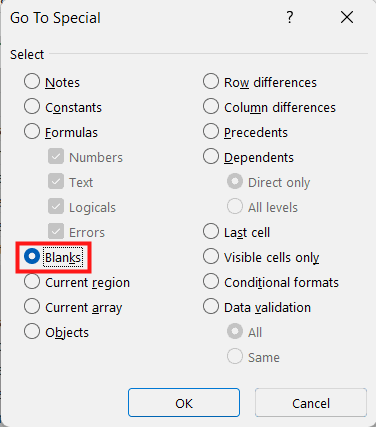Toggle the Numbers checkbox under Formulas
Viewport: 376px width, 427px height.
click(56, 156)
